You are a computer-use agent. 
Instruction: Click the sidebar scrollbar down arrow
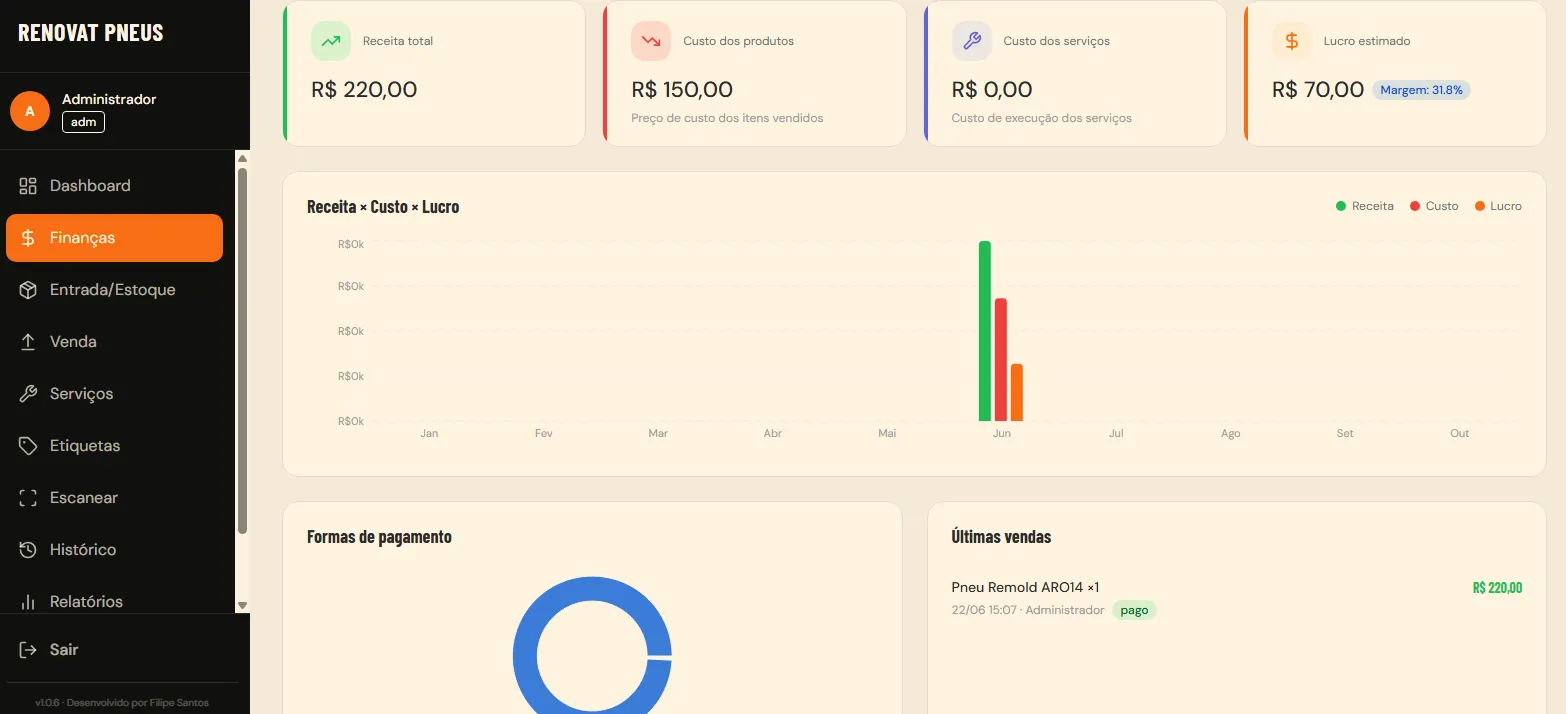[x=241, y=605]
